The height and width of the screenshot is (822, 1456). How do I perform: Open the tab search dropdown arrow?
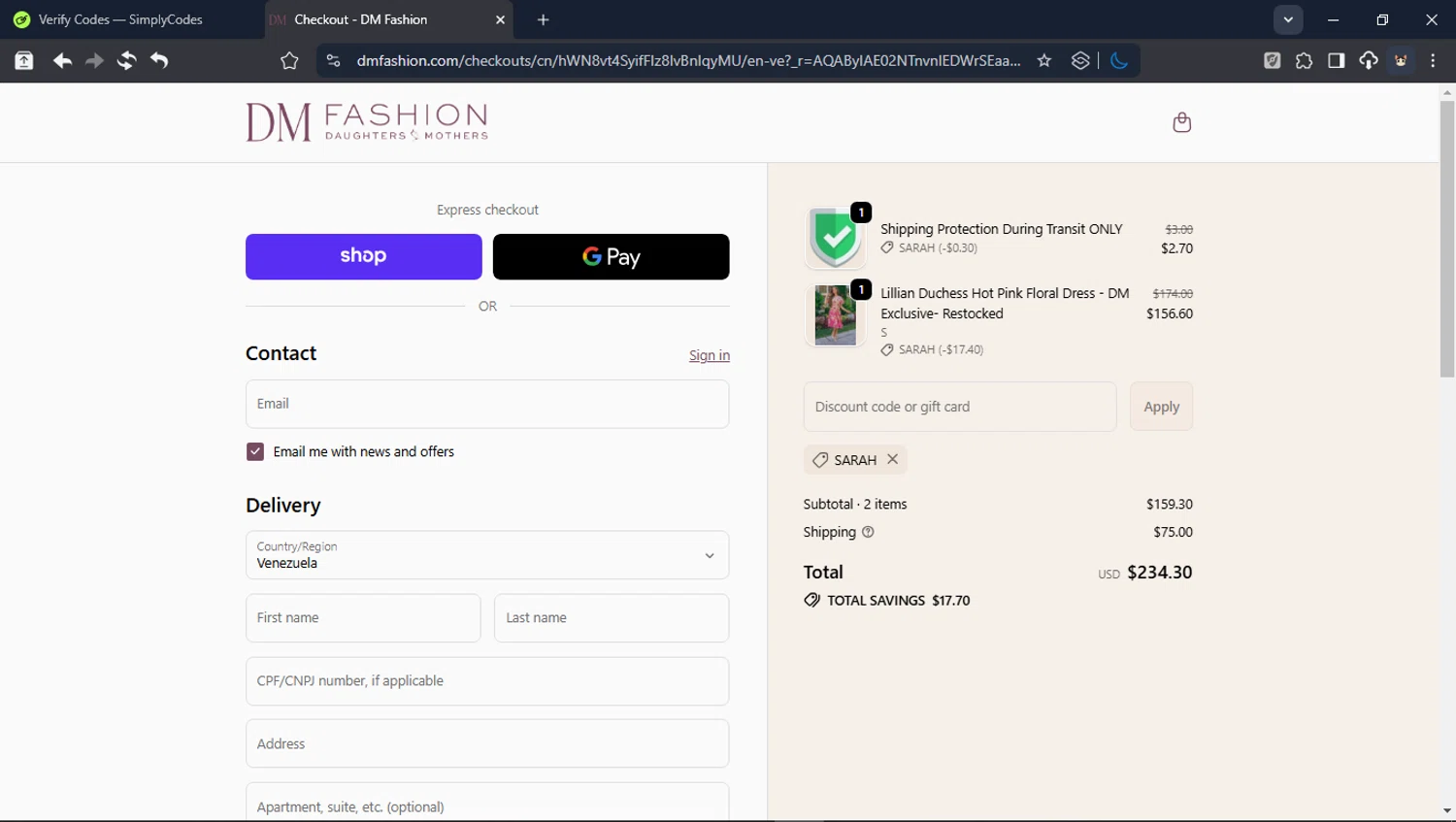pyautogui.click(x=1288, y=19)
